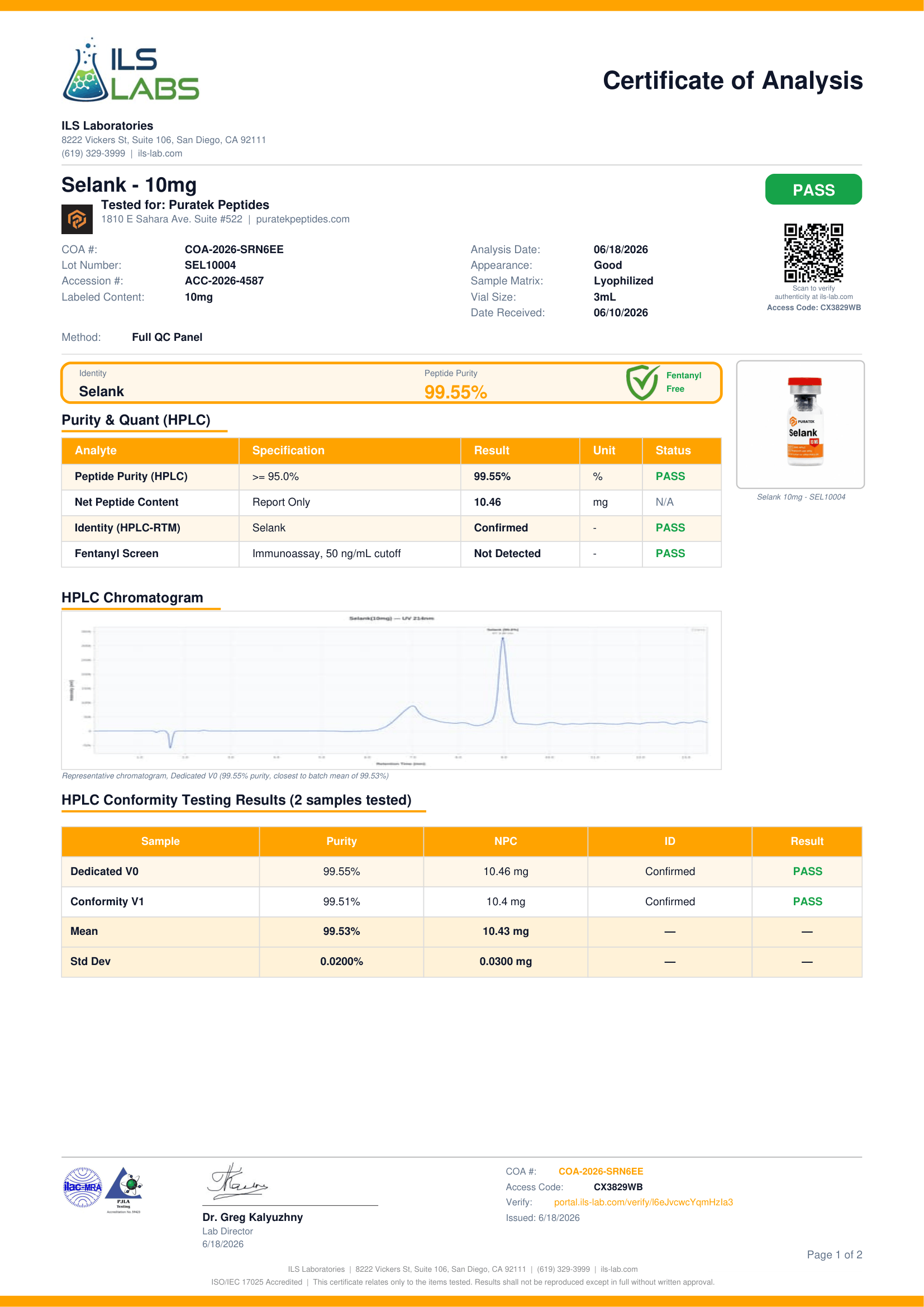Select the "Purity & Quant (HPLC)" section heading
The height and width of the screenshot is (1307, 924).
pos(136,420)
